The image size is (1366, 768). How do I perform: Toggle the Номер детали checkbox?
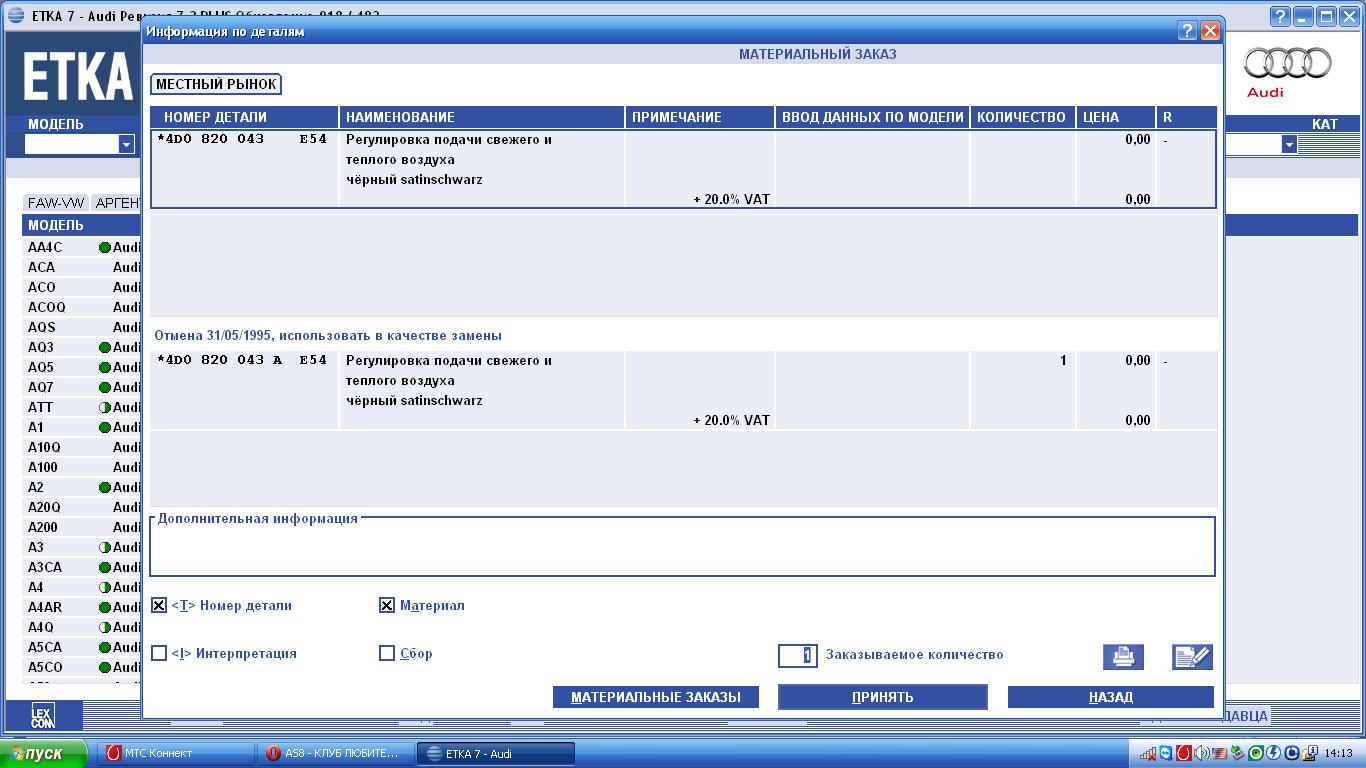[x=159, y=605]
